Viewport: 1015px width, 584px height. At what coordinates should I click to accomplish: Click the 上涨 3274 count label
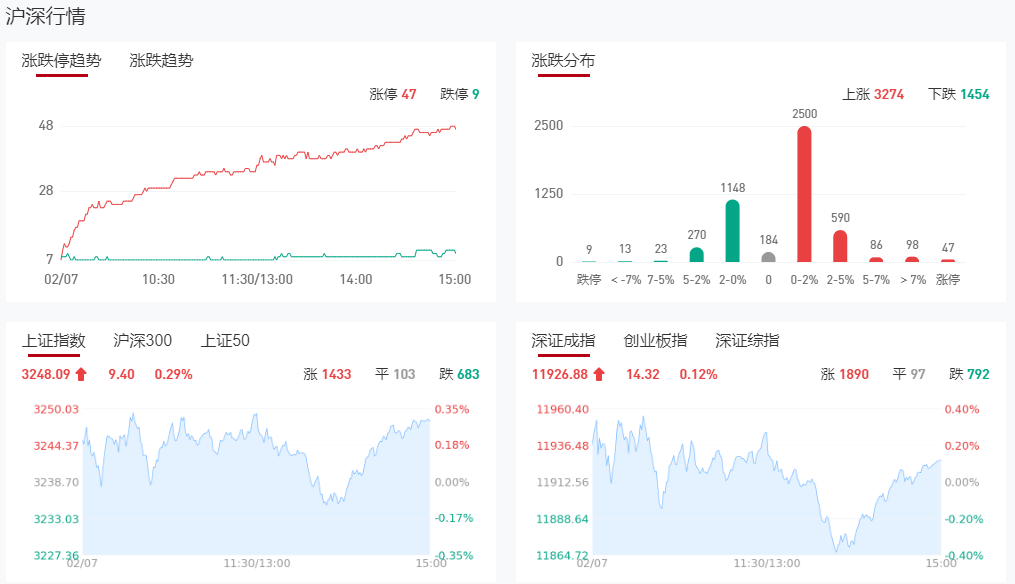pyautogui.click(x=873, y=95)
